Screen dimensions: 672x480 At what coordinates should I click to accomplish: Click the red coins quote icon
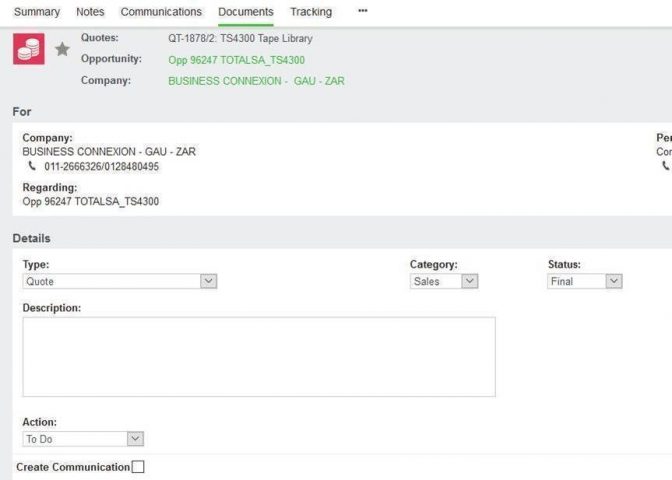(28, 48)
